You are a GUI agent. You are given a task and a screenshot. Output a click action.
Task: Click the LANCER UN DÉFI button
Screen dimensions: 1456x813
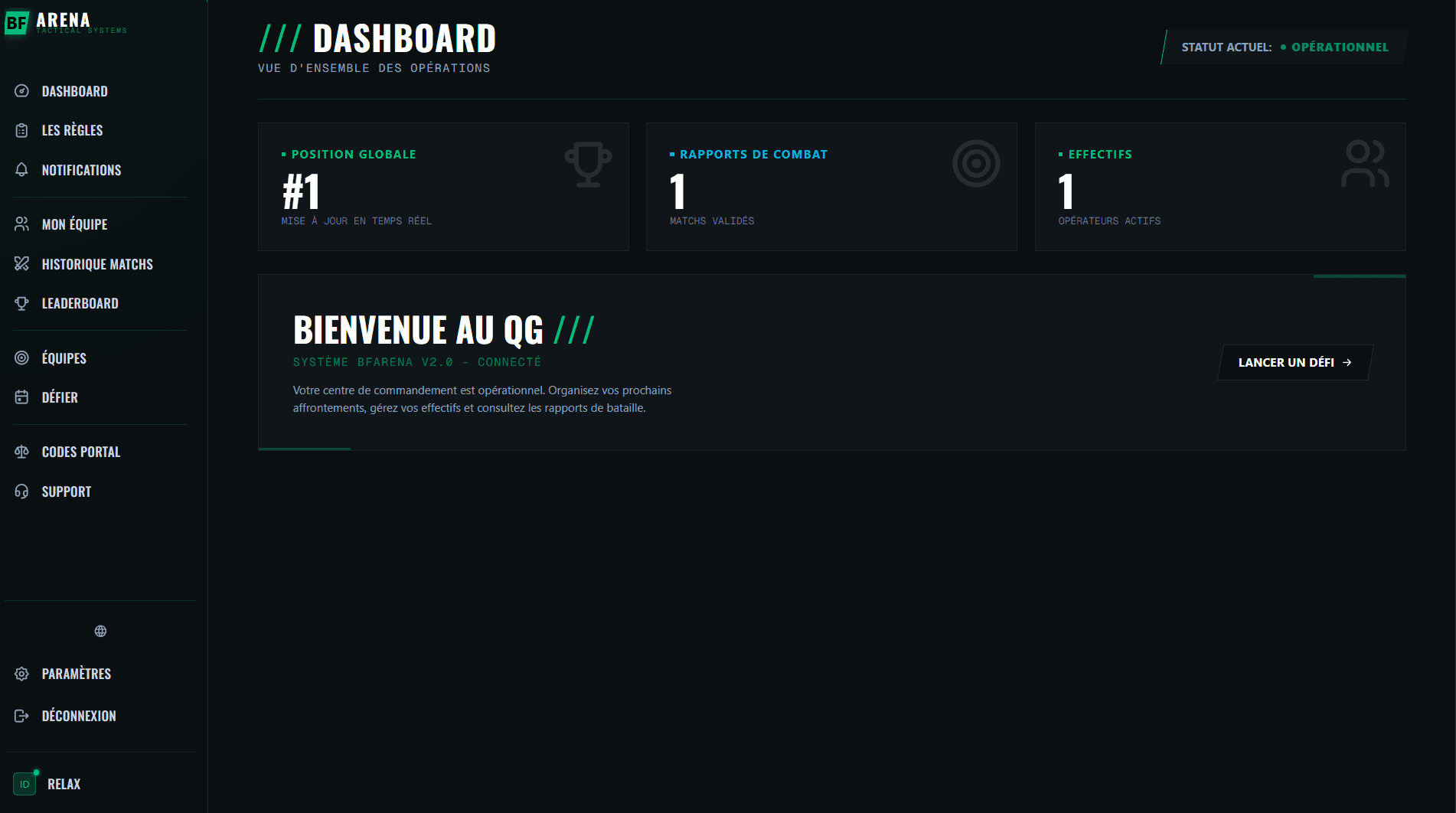pos(1293,362)
